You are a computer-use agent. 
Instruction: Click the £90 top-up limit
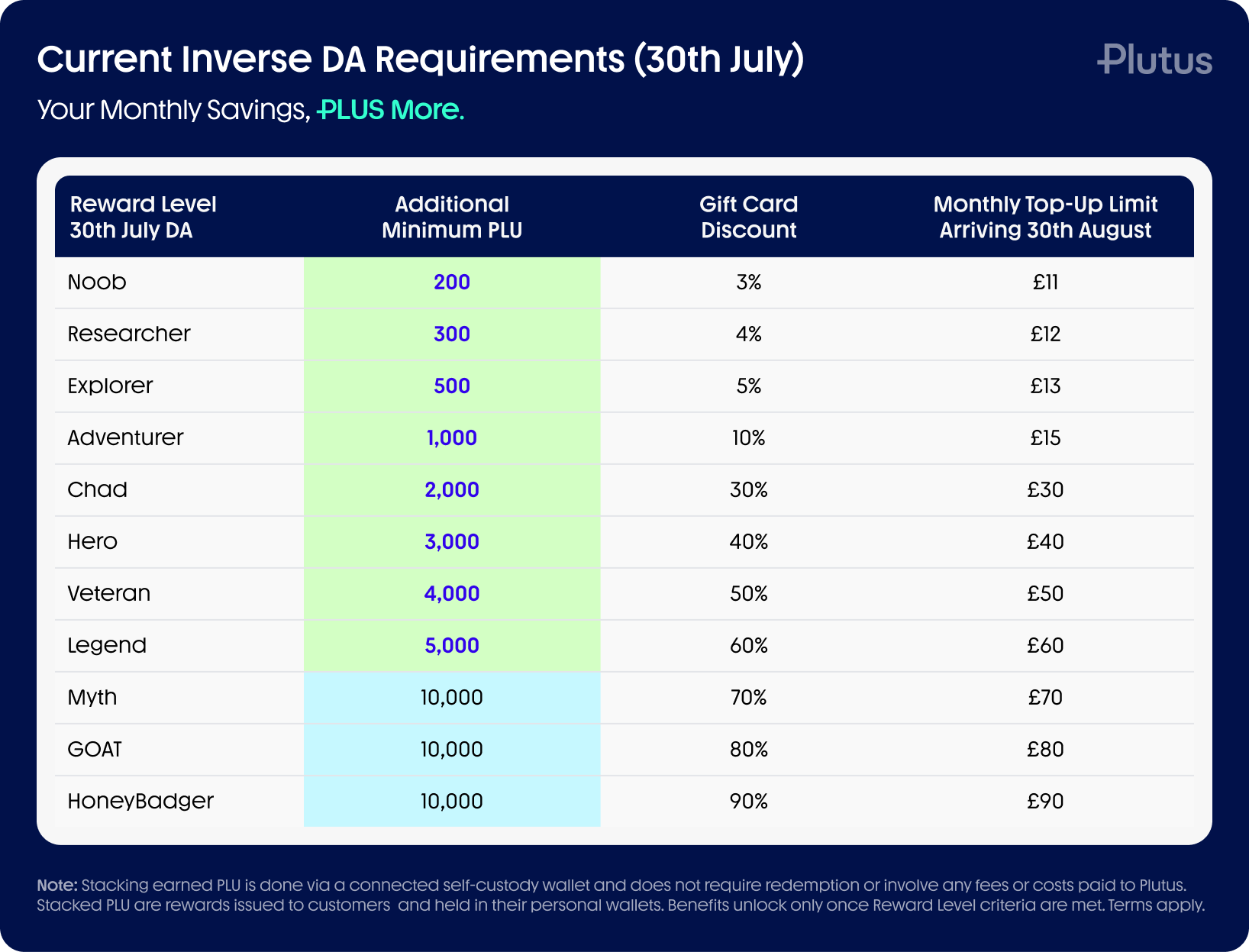[1045, 801]
